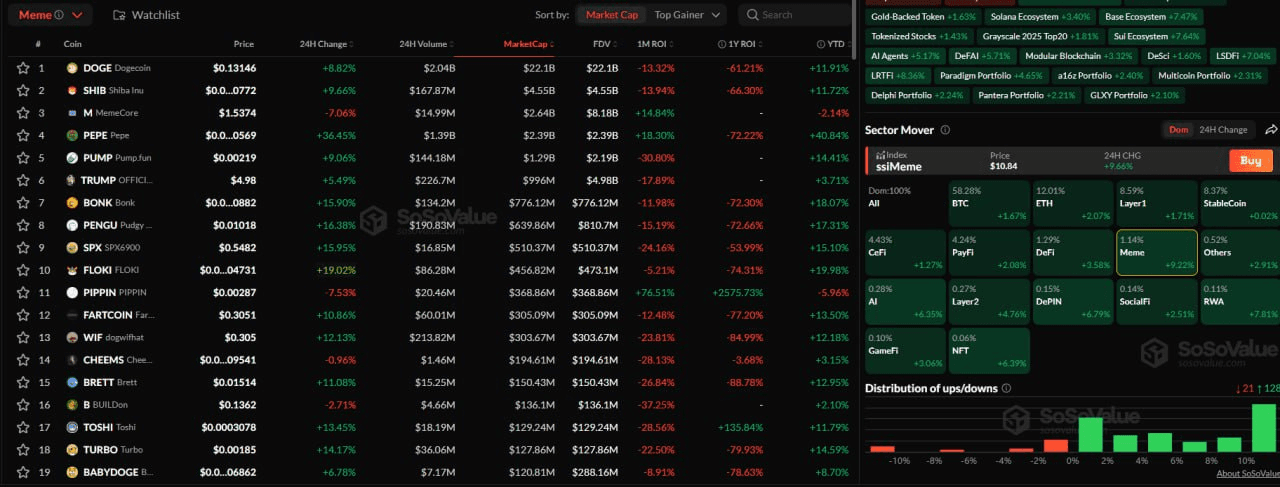Viewport: 1280px width, 487px height.
Task: Click the info icon beside Sector Mover
Action: pyautogui.click(x=945, y=130)
